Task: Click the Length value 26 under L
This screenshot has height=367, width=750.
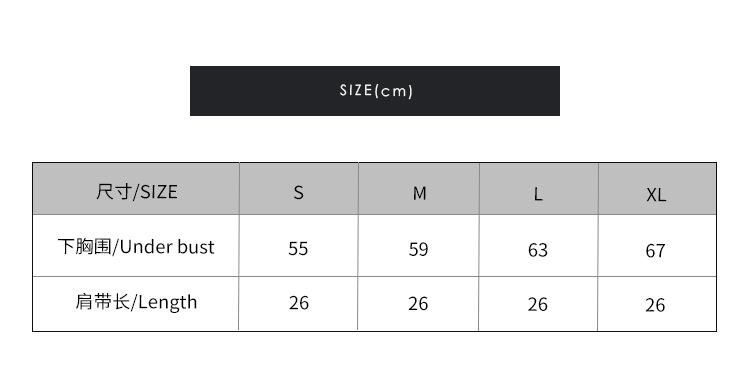Action: [538, 304]
